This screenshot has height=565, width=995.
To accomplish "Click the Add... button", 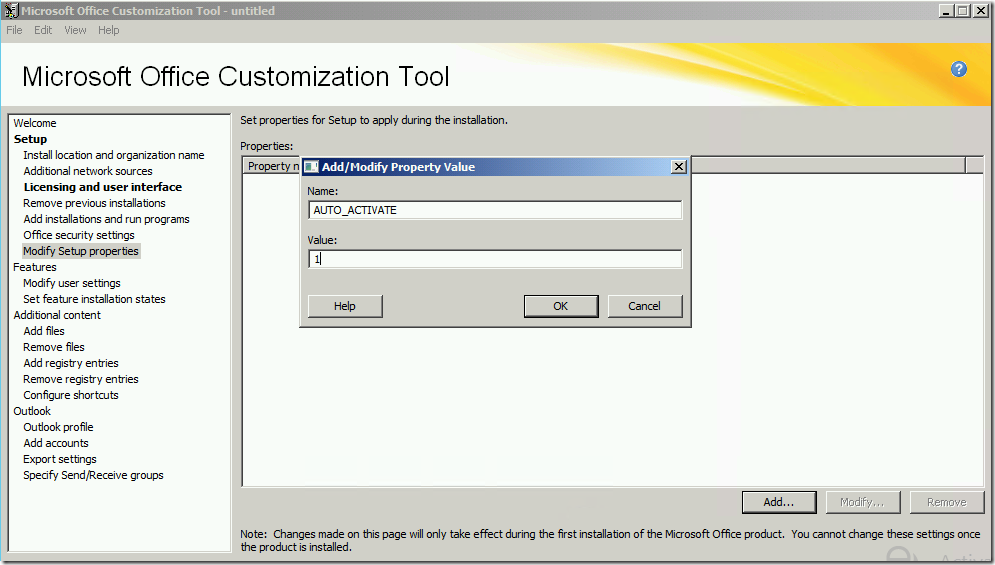I will [x=779, y=502].
